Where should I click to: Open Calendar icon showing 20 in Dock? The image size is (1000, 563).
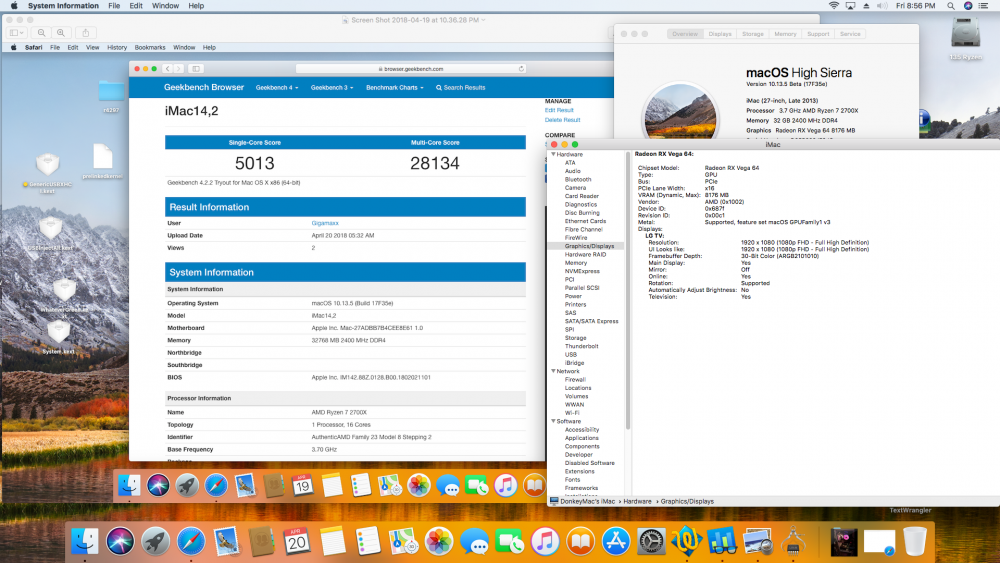pyautogui.click(x=297, y=541)
